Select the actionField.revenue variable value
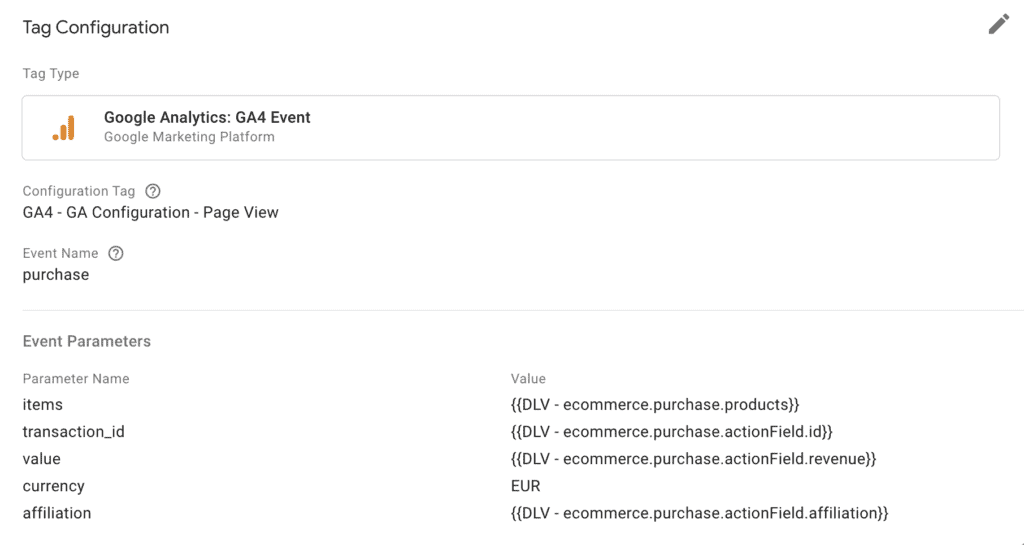 tap(693, 459)
